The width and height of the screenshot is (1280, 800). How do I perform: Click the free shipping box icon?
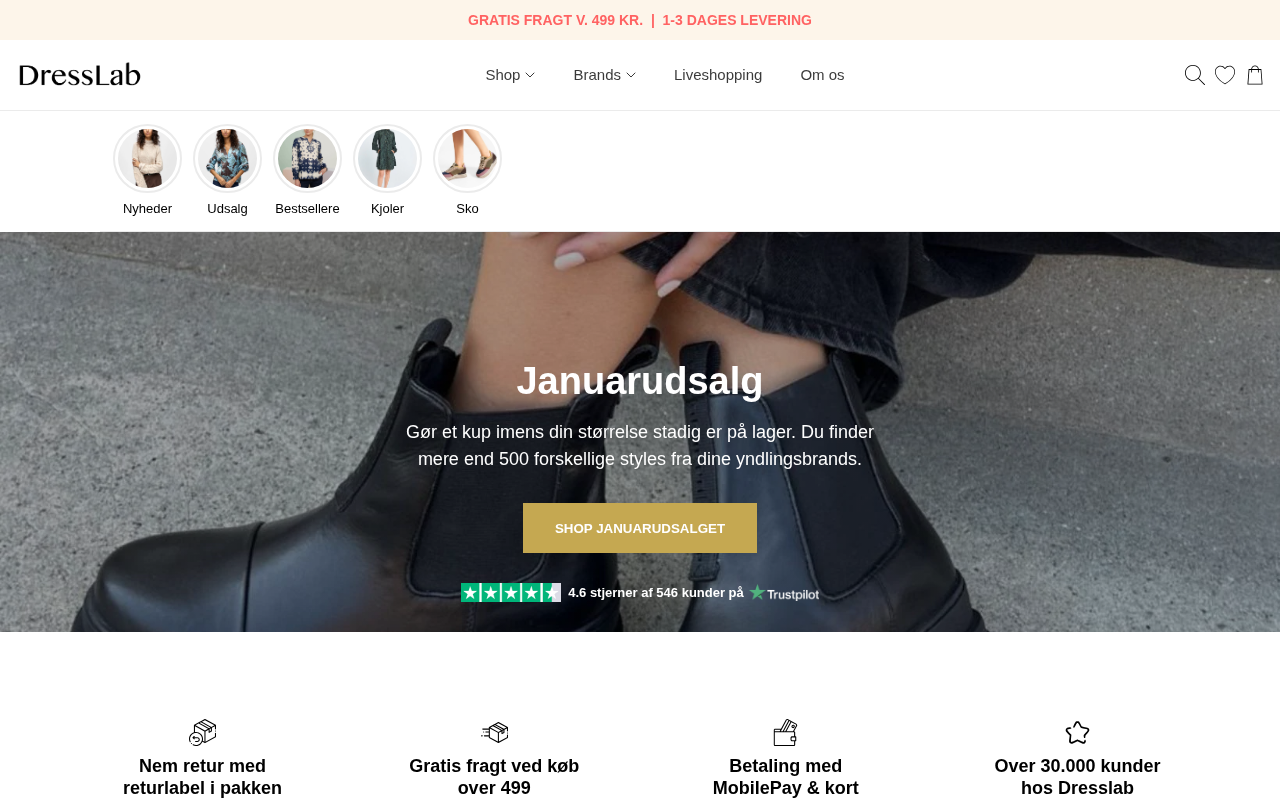pos(494,732)
